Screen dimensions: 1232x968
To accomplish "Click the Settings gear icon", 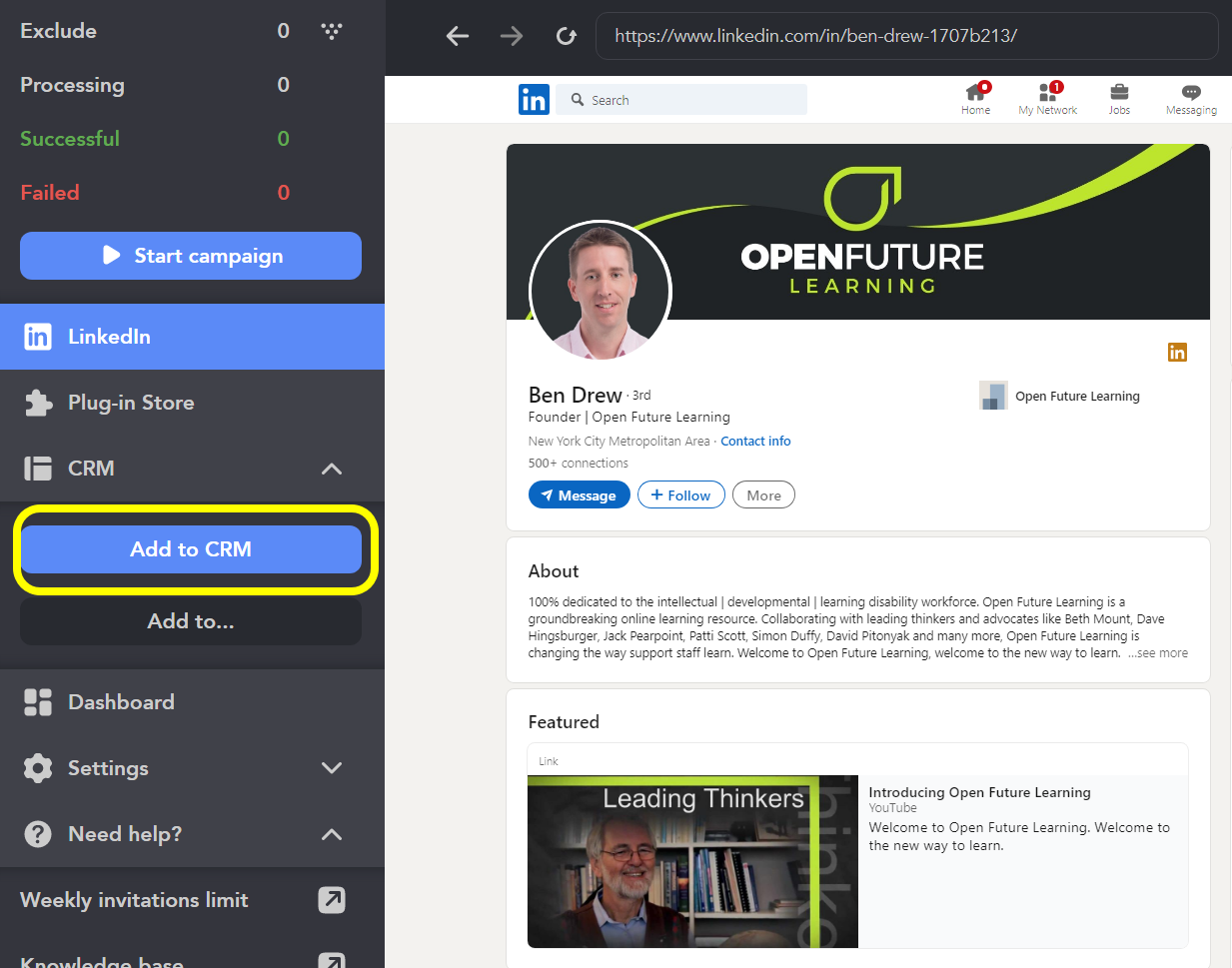I will pos(38,768).
